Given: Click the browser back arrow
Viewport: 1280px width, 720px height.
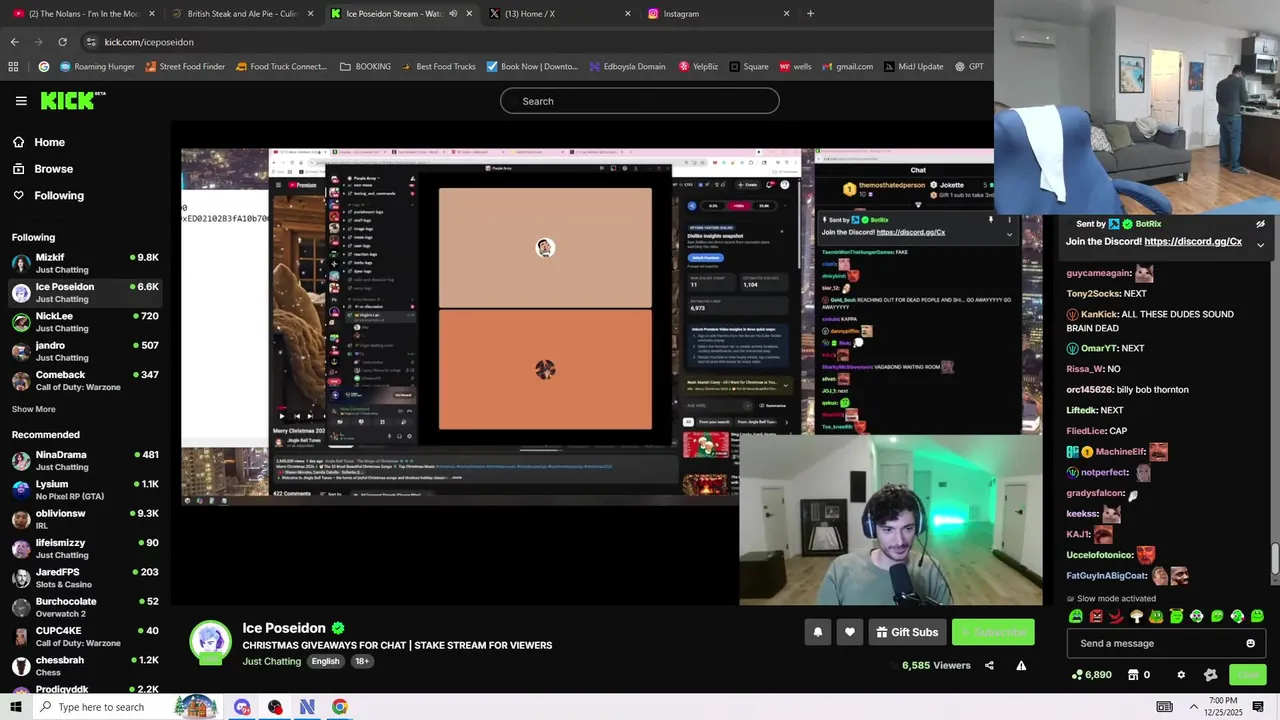Looking at the screenshot, I should pos(14,42).
